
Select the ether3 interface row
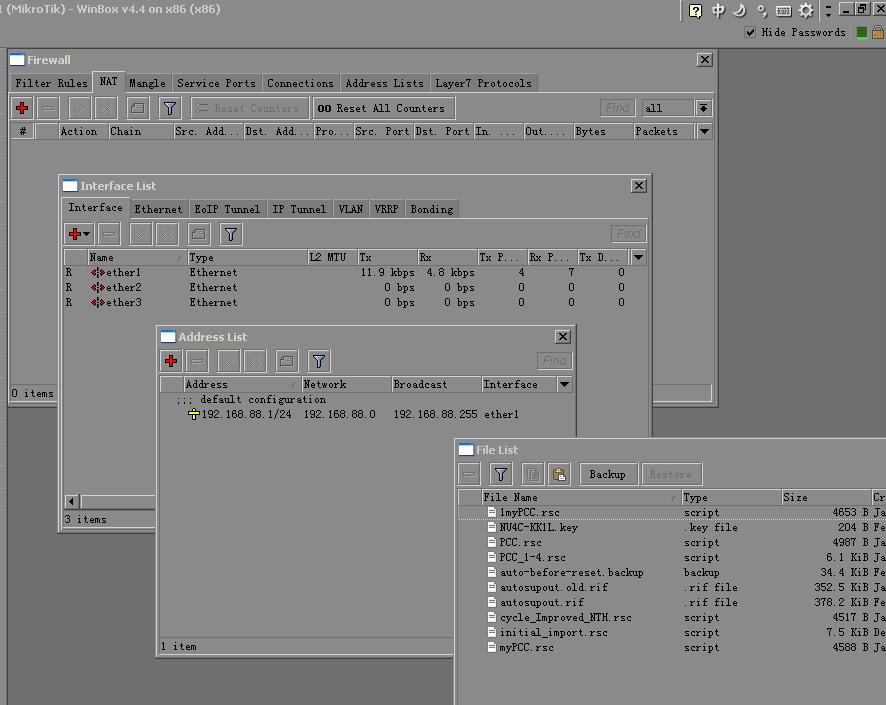354,302
